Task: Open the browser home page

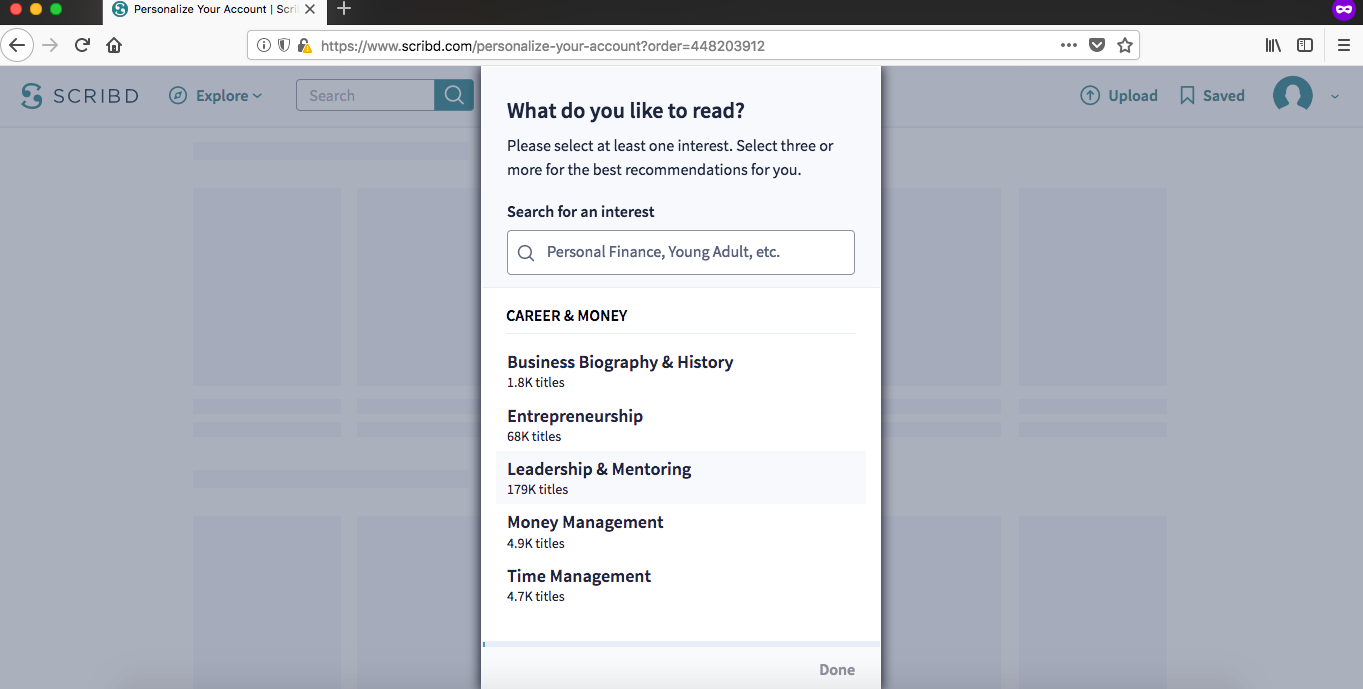Action: pos(114,45)
